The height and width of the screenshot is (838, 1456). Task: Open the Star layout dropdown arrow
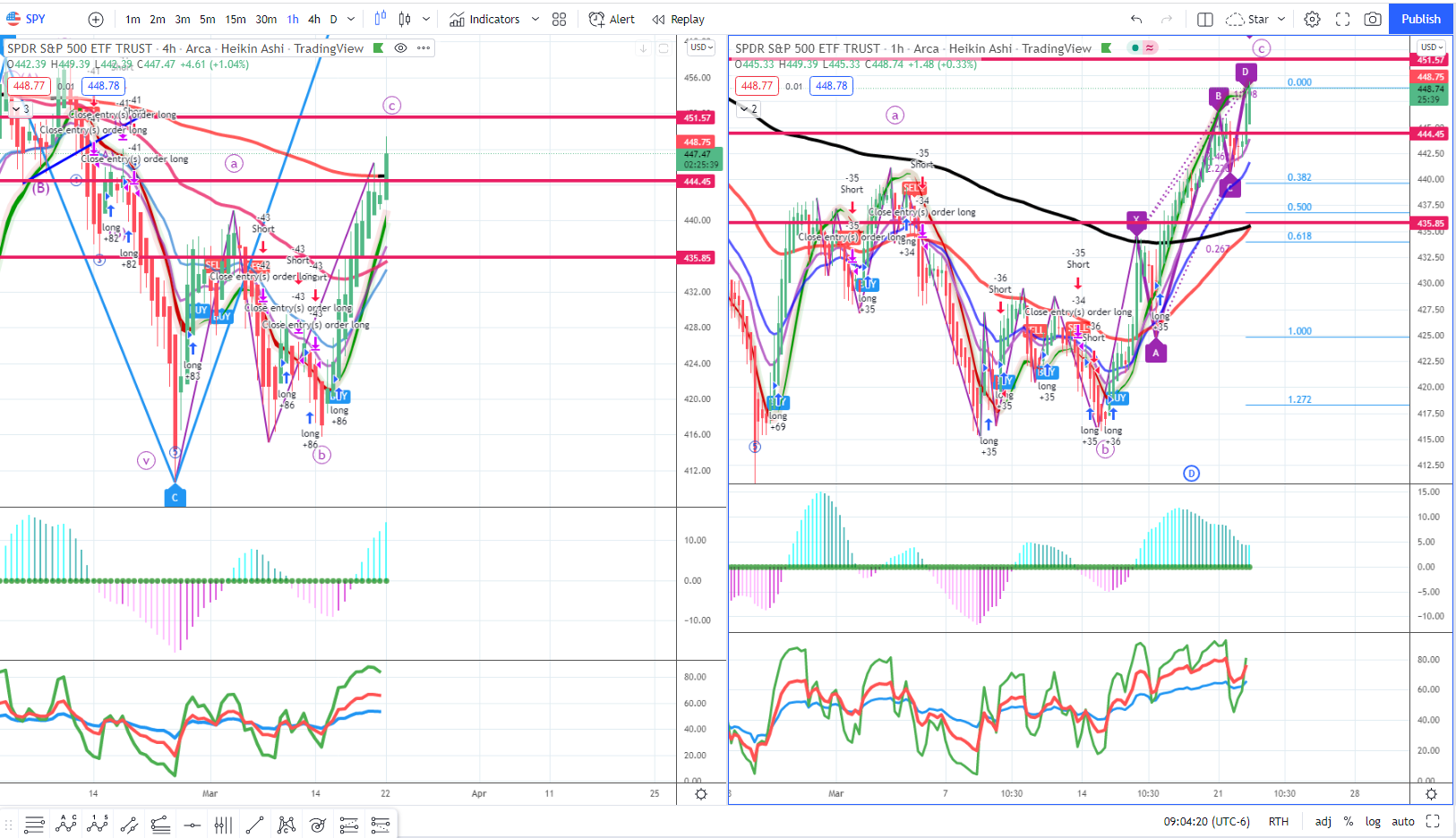pos(1281,19)
